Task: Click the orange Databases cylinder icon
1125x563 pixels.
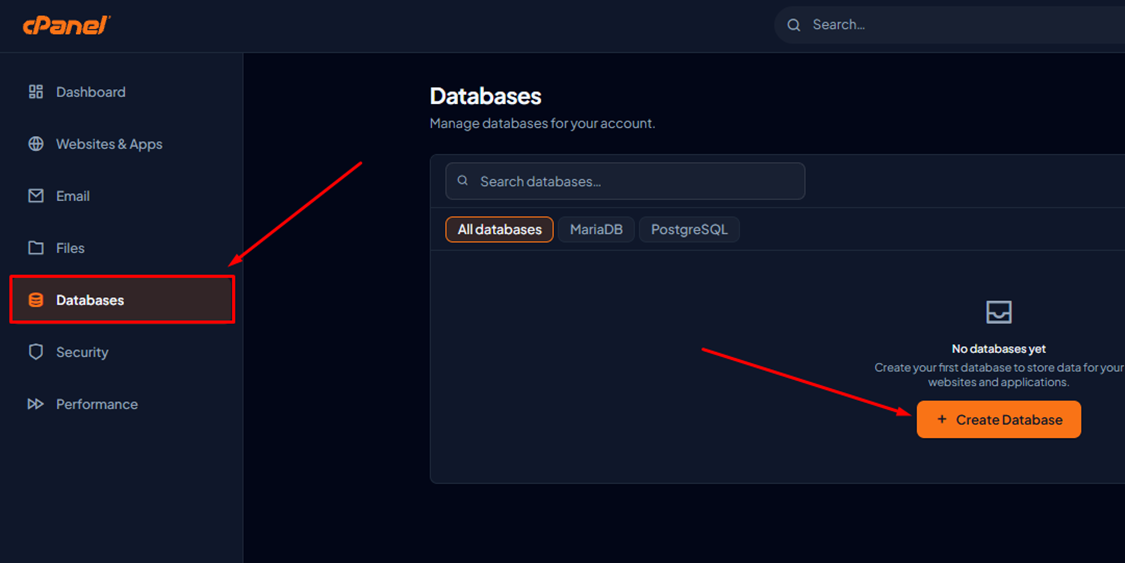Action: [36, 300]
